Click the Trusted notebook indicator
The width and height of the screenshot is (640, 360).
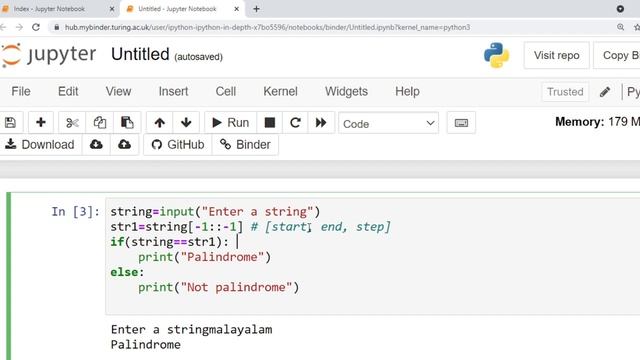tap(565, 92)
